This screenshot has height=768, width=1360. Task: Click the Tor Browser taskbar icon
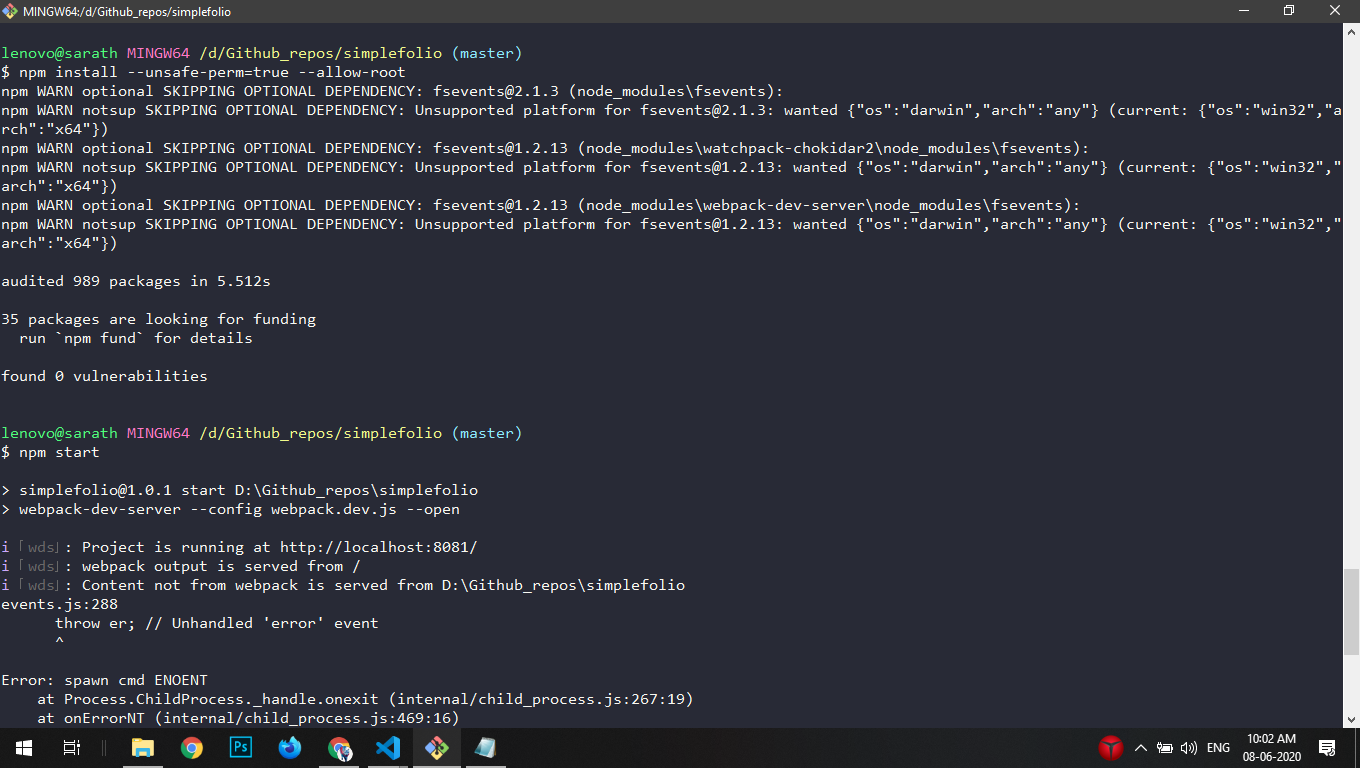pyautogui.click(x=339, y=747)
